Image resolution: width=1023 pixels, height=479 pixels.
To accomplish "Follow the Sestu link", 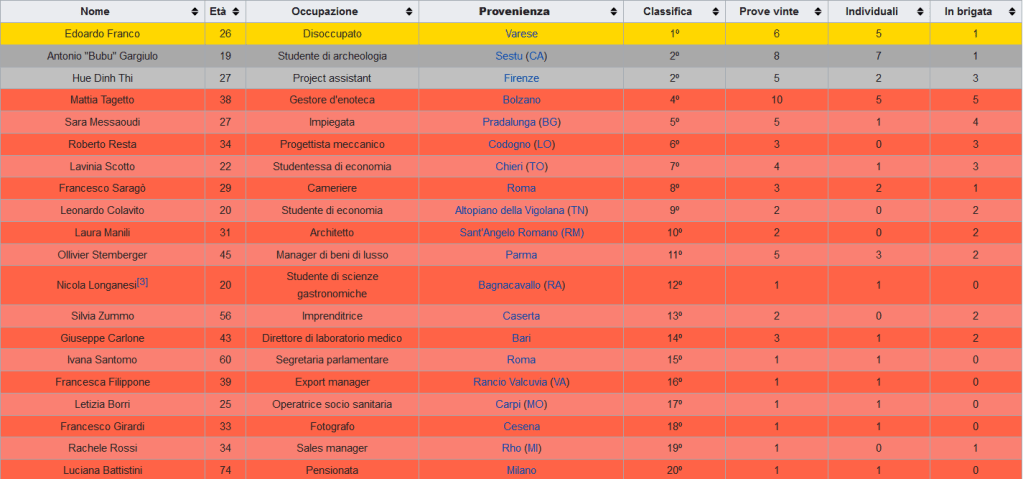I will pos(509,55).
